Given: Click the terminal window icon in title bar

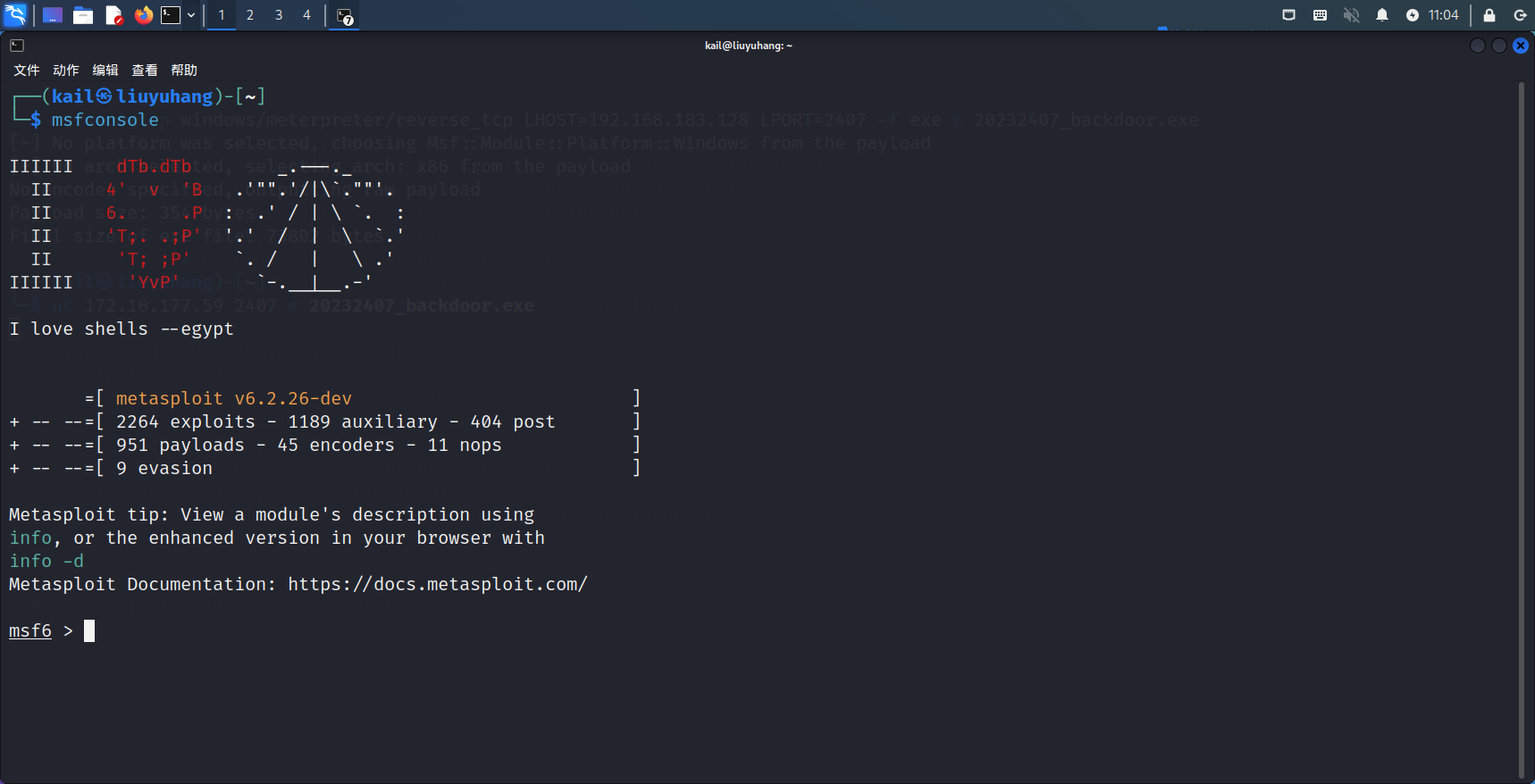Looking at the screenshot, I should coord(17,46).
